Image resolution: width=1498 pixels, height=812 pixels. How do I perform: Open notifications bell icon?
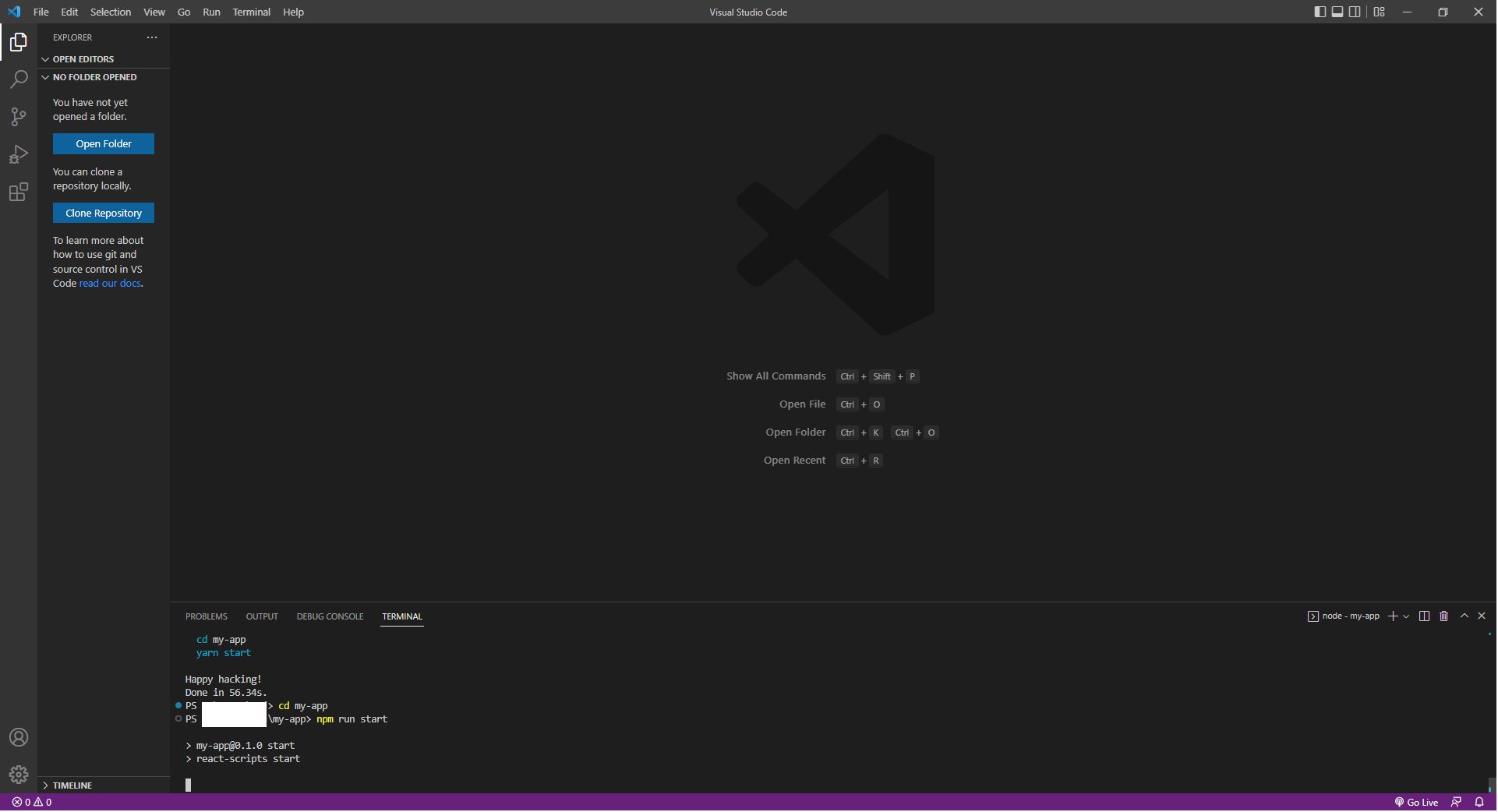(x=1480, y=803)
